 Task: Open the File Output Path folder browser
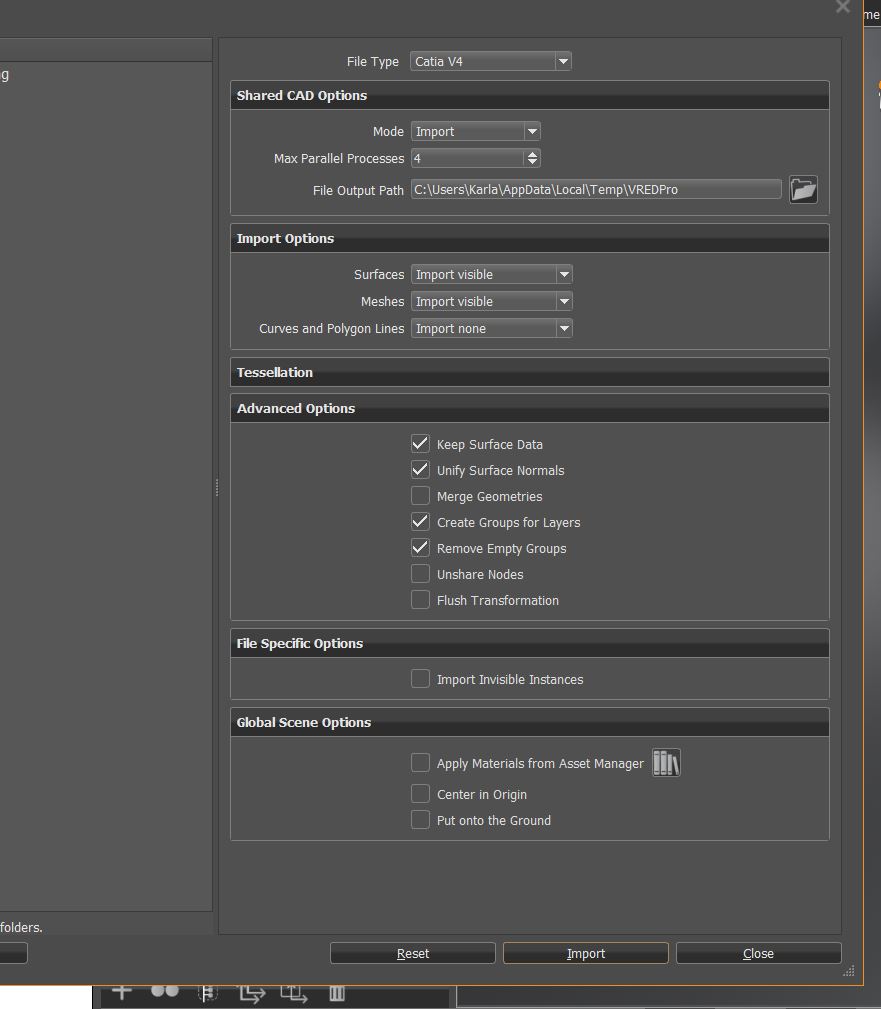coord(804,189)
